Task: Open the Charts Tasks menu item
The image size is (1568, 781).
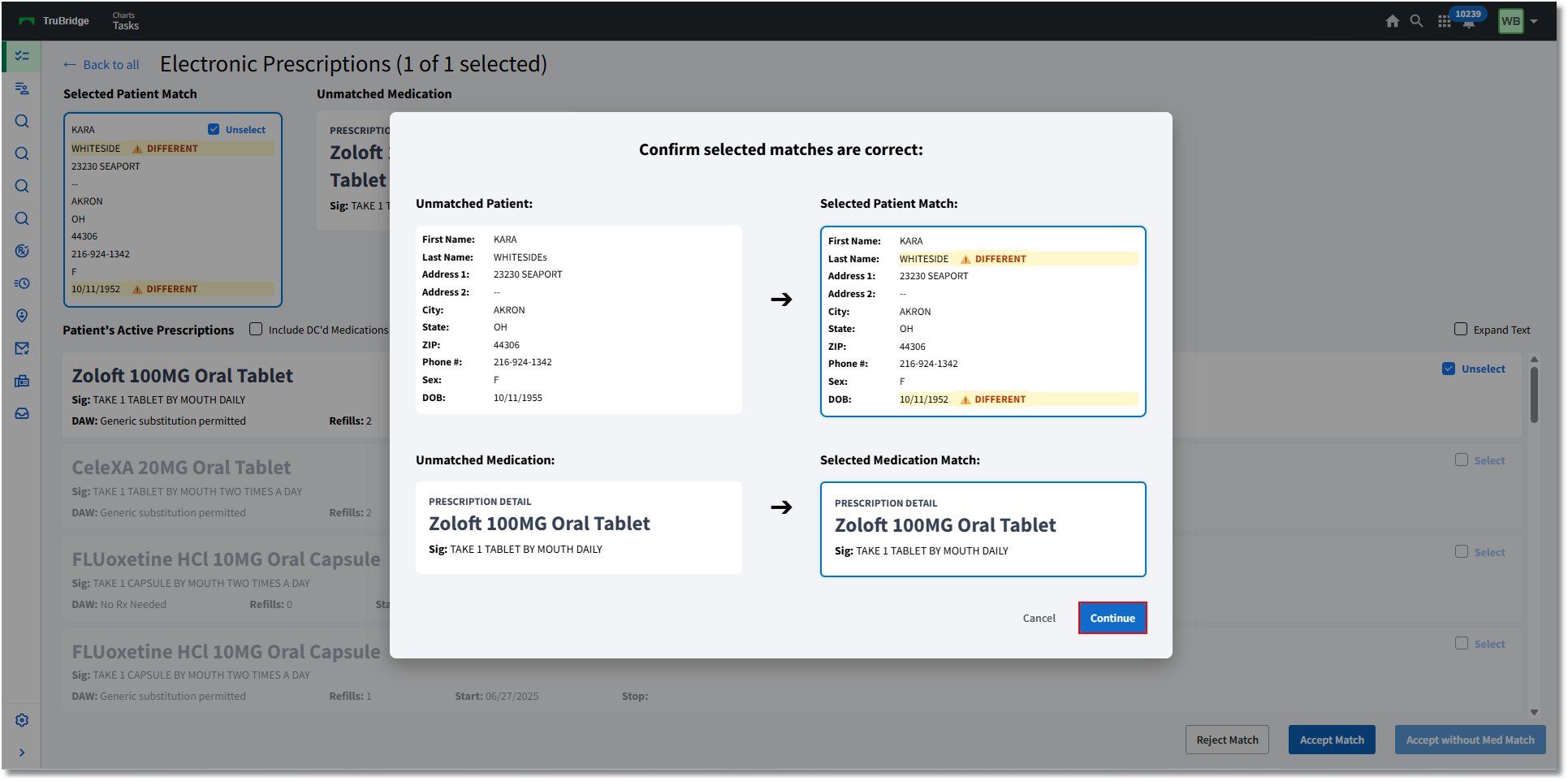Action: pos(125,21)
